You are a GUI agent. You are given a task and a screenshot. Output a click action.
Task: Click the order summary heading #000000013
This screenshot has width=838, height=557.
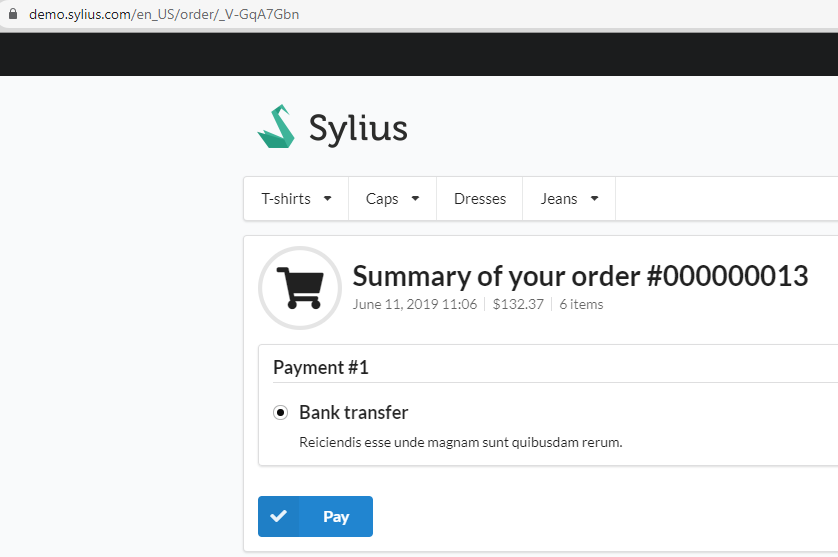[580, 276]
